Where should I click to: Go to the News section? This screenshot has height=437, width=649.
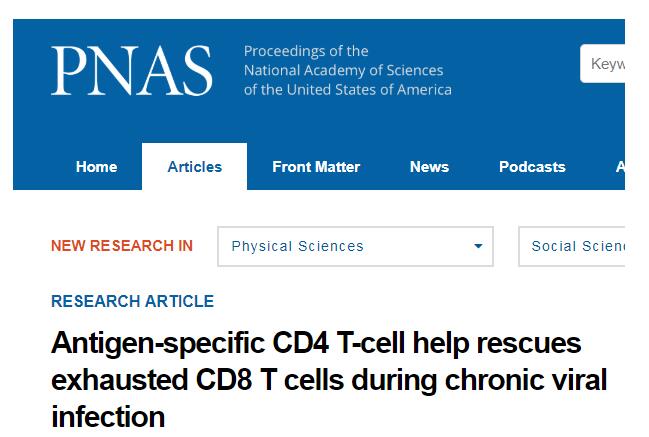pos(429,167)
